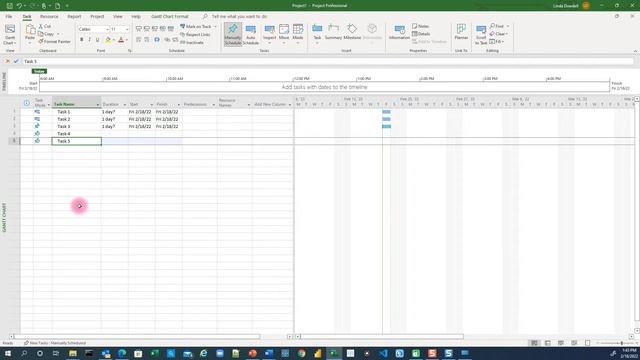Activate the Format Painter
Screen dimensions: 640x360
[54, 42]
